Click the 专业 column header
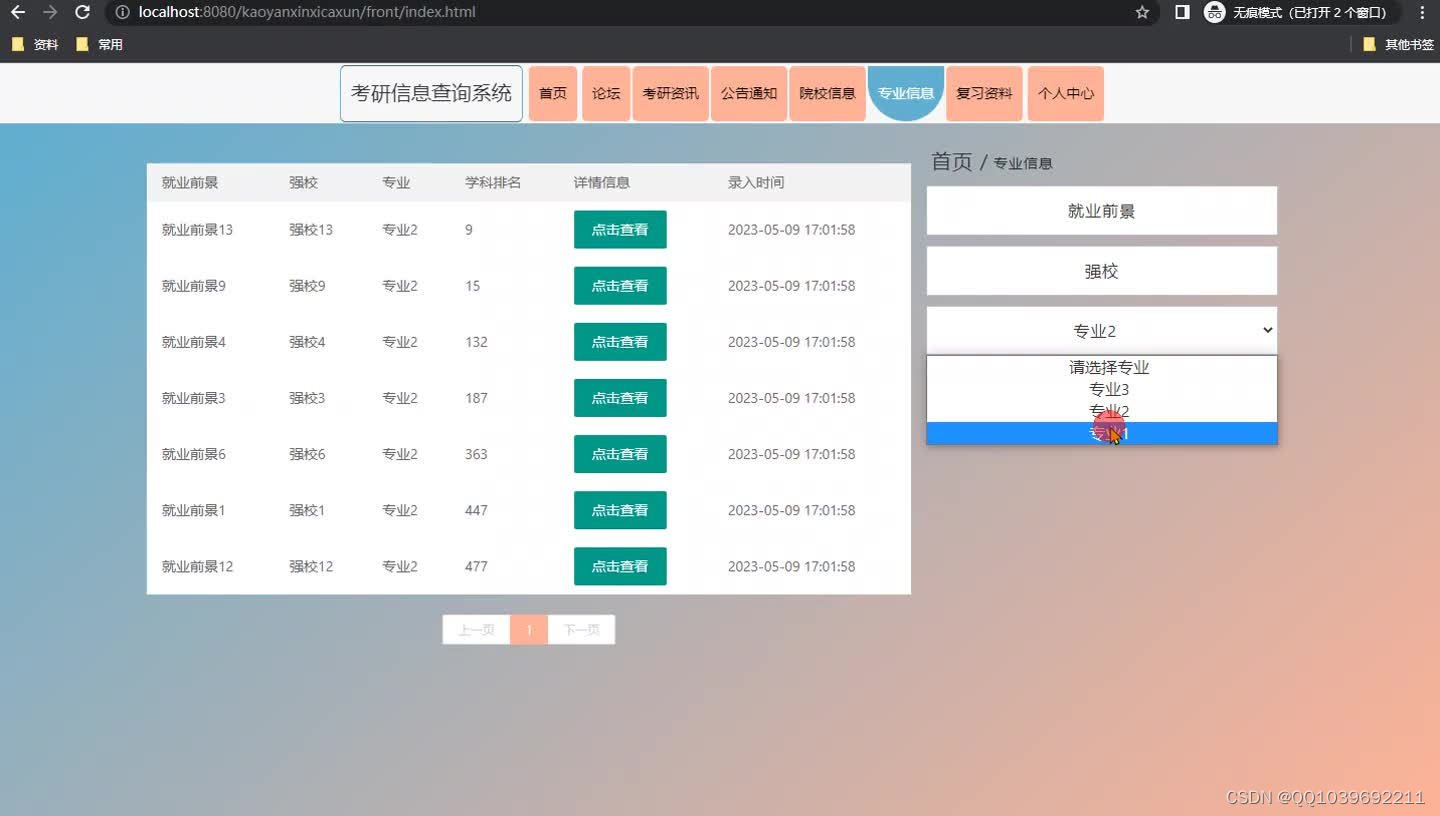This screenshot has width=1440, height=816. click(396, 182)
